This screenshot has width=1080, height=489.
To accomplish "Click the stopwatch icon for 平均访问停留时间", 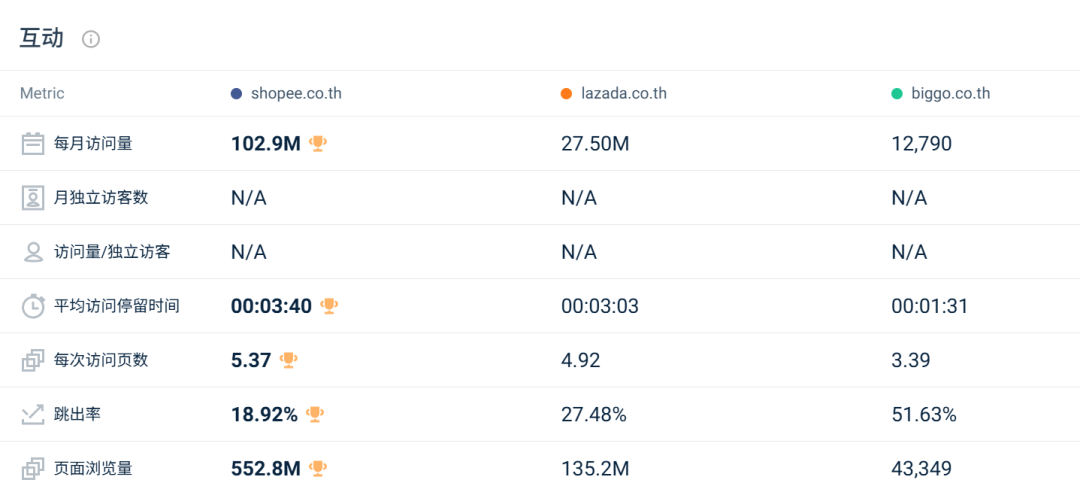I will coord(34,306).
